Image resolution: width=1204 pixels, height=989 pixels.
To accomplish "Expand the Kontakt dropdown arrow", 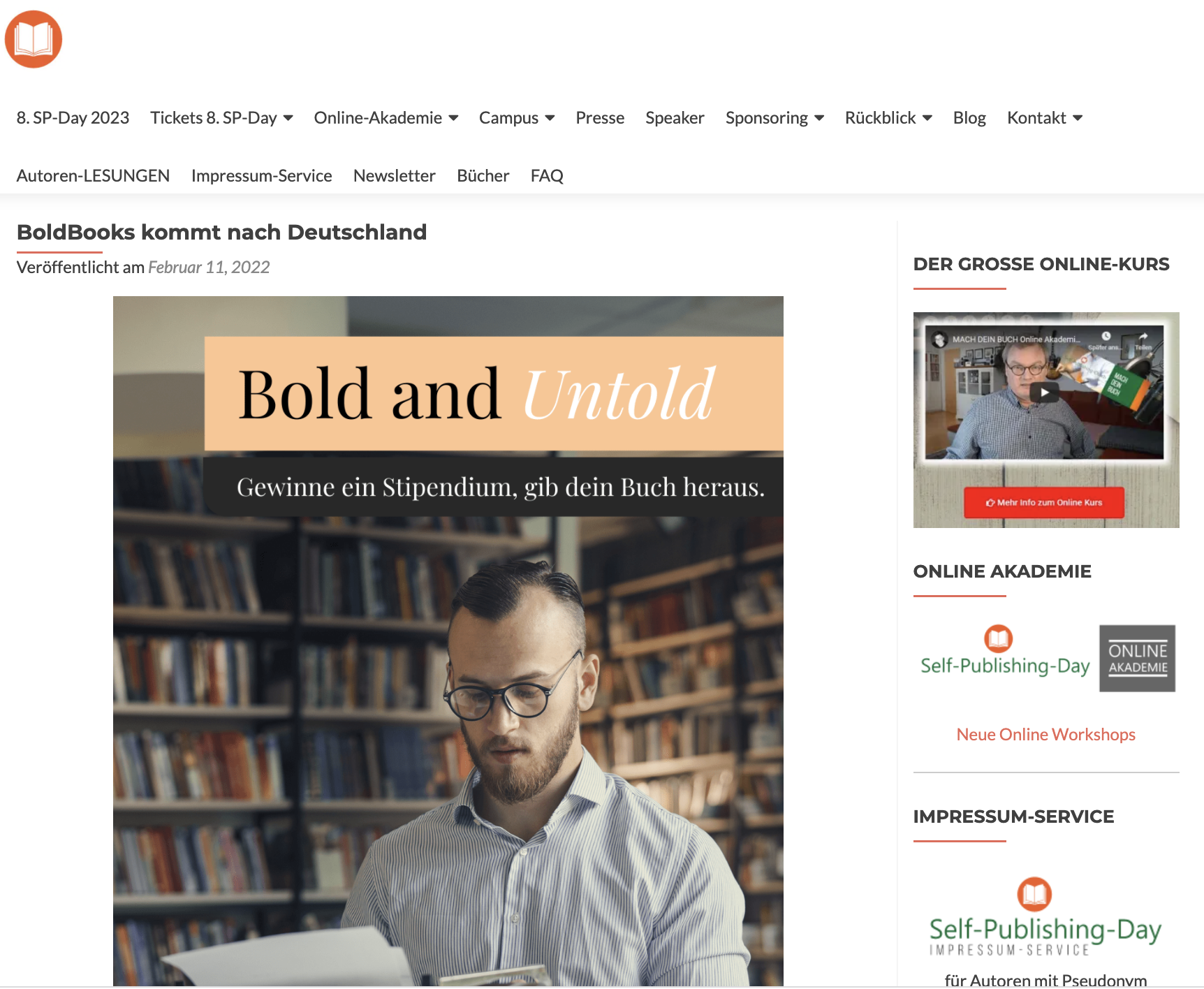I will (1078, 118).
